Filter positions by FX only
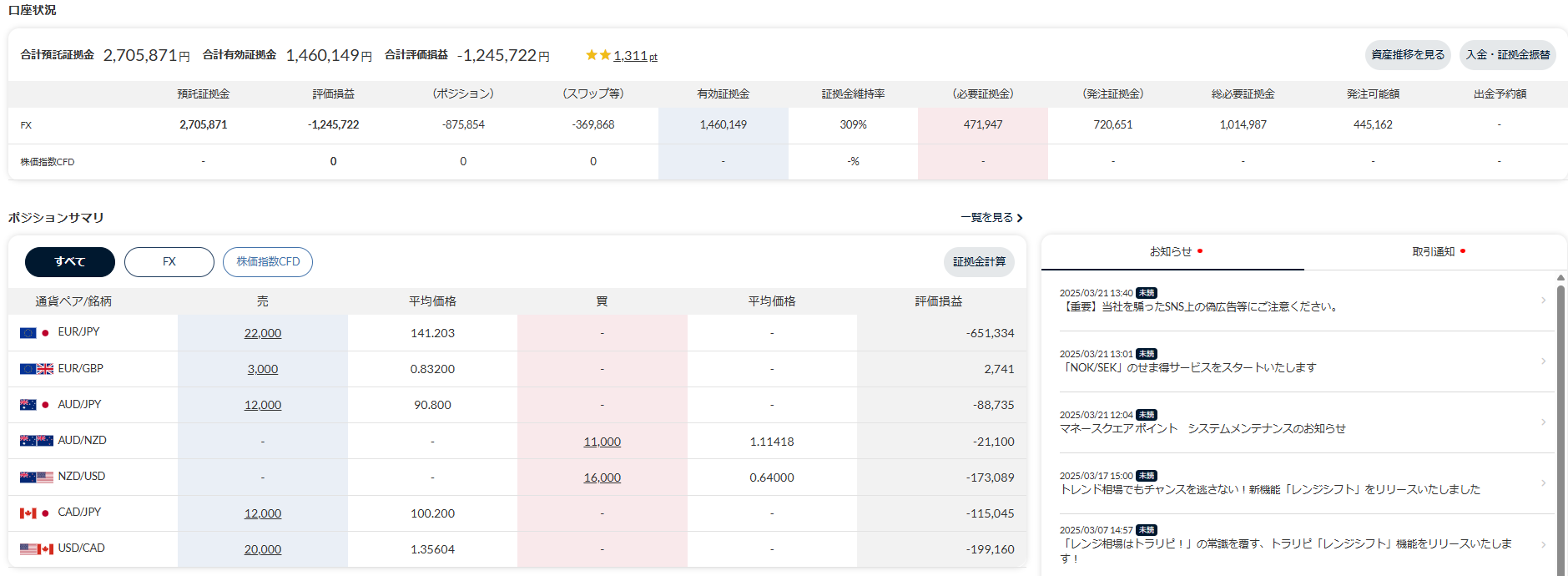1568x576 pixels. tap(169, 262)
